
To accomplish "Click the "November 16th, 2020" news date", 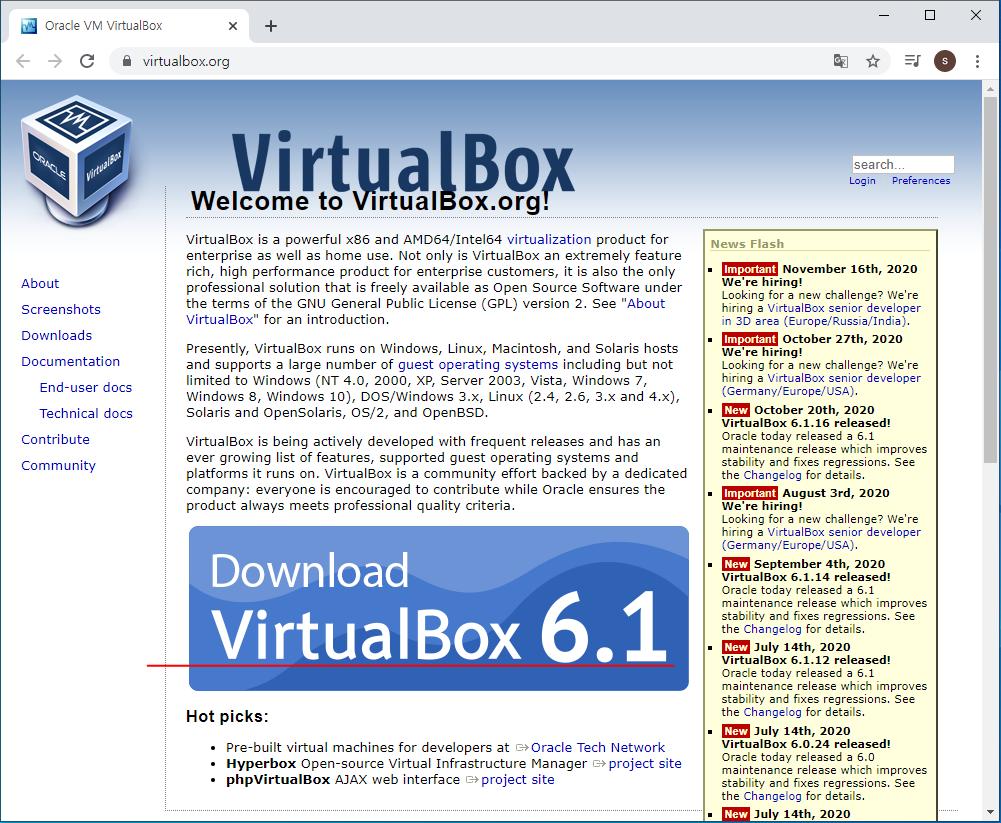I will [850, 269].
